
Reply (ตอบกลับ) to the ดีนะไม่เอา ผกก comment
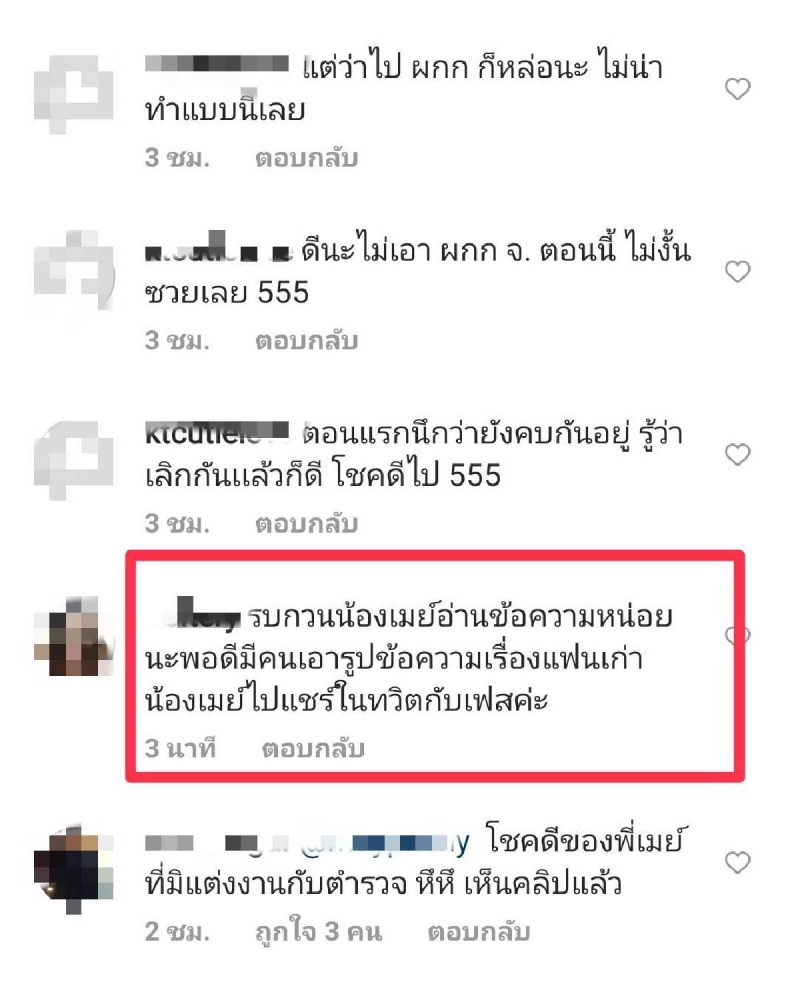[306, 341]
